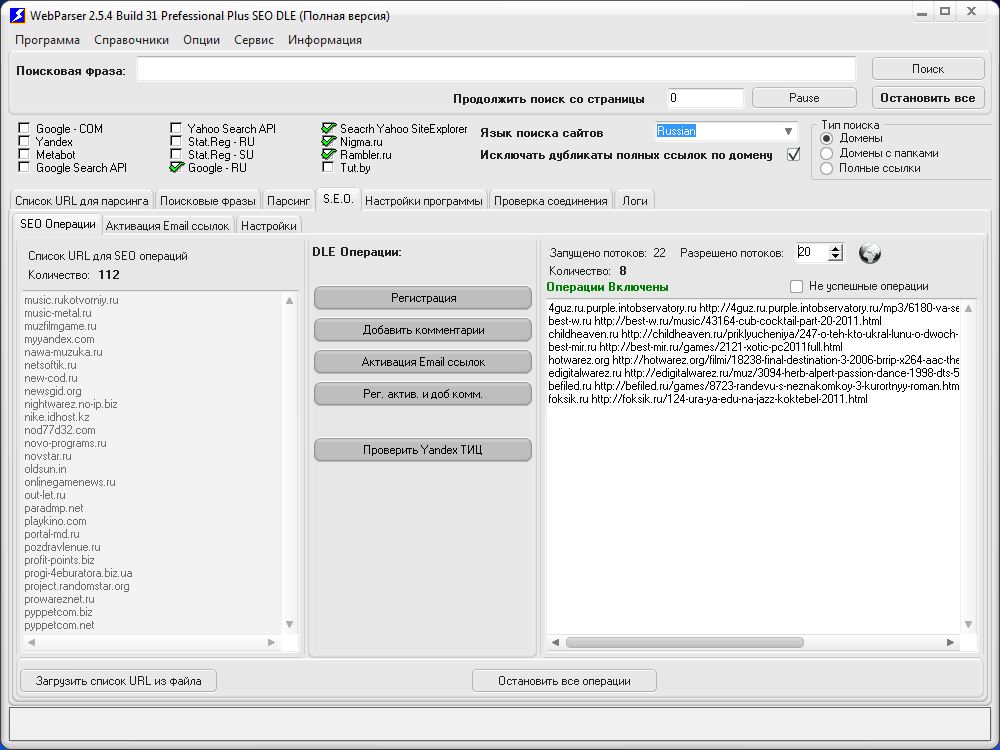Uncheck the Nigma.ru checkbox
Screen dimensions: 1000x750
pos(328,141)
